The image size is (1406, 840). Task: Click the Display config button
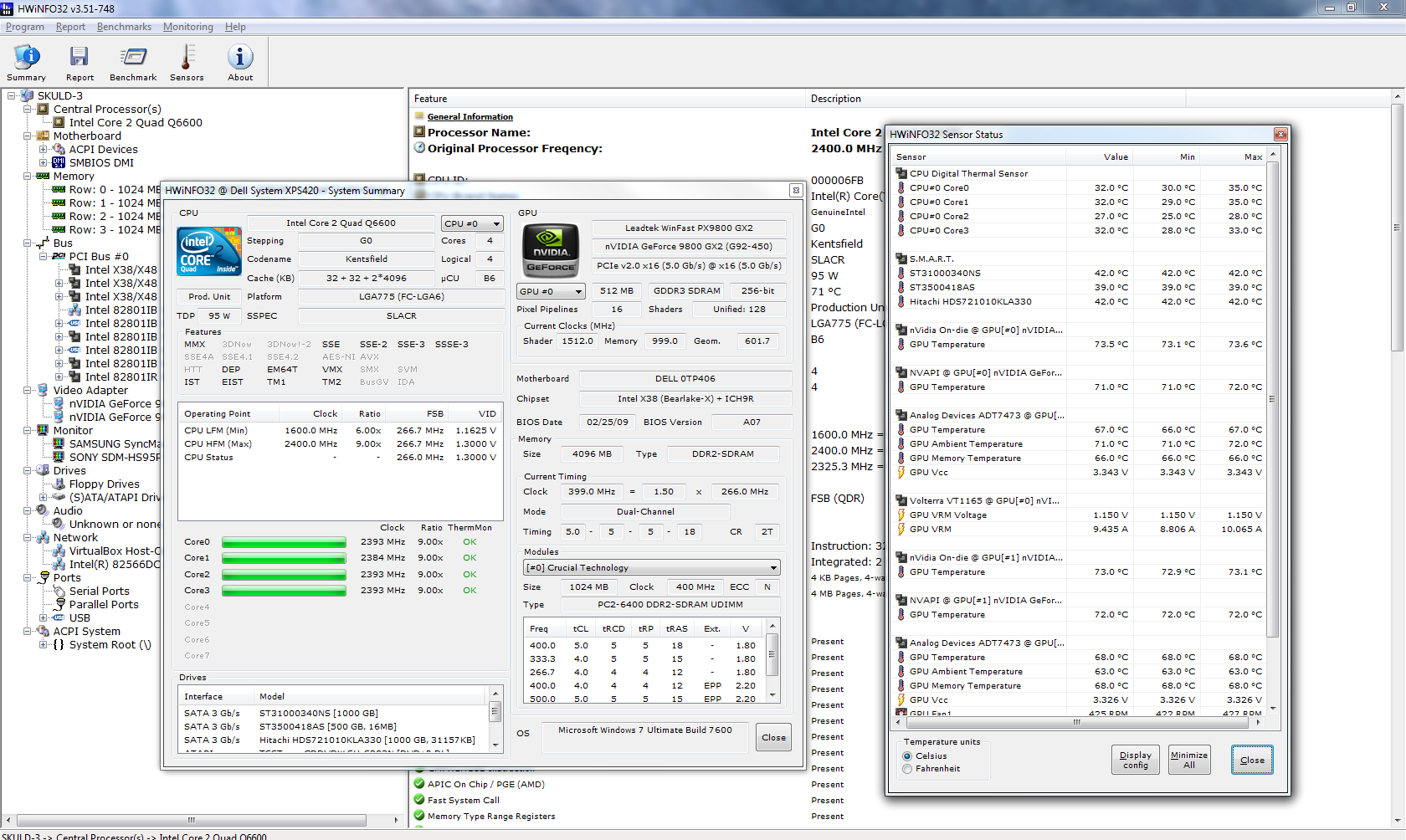coord(1136,760)
